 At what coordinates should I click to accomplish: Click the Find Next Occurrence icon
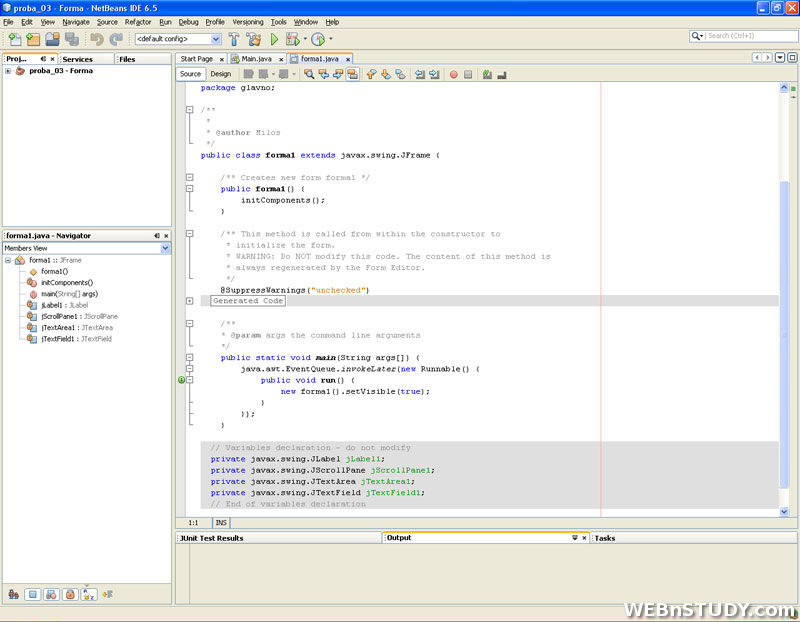(x=338, y=74)
